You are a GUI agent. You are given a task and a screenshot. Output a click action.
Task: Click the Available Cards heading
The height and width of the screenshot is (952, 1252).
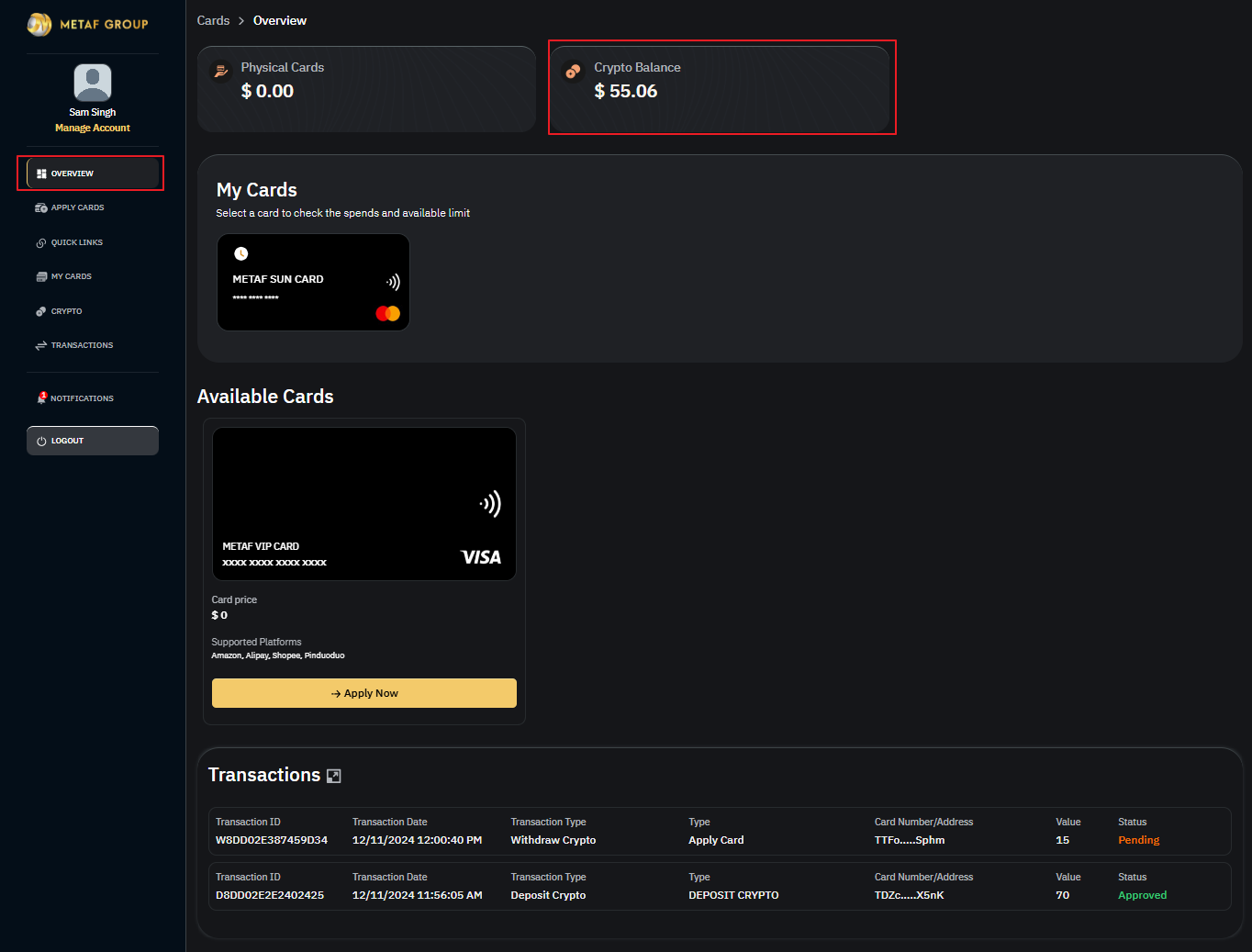265,397
